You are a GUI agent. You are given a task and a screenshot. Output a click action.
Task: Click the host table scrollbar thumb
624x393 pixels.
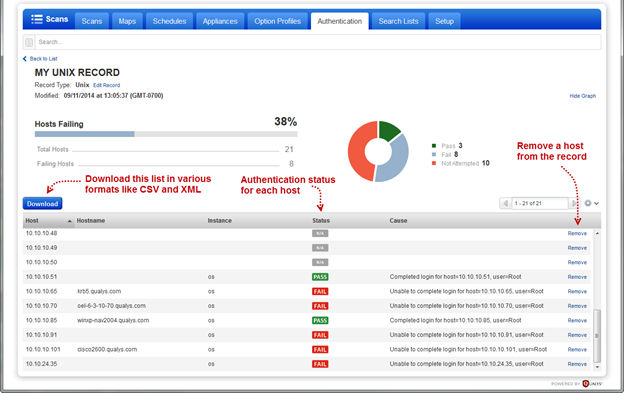pos(597,336)
